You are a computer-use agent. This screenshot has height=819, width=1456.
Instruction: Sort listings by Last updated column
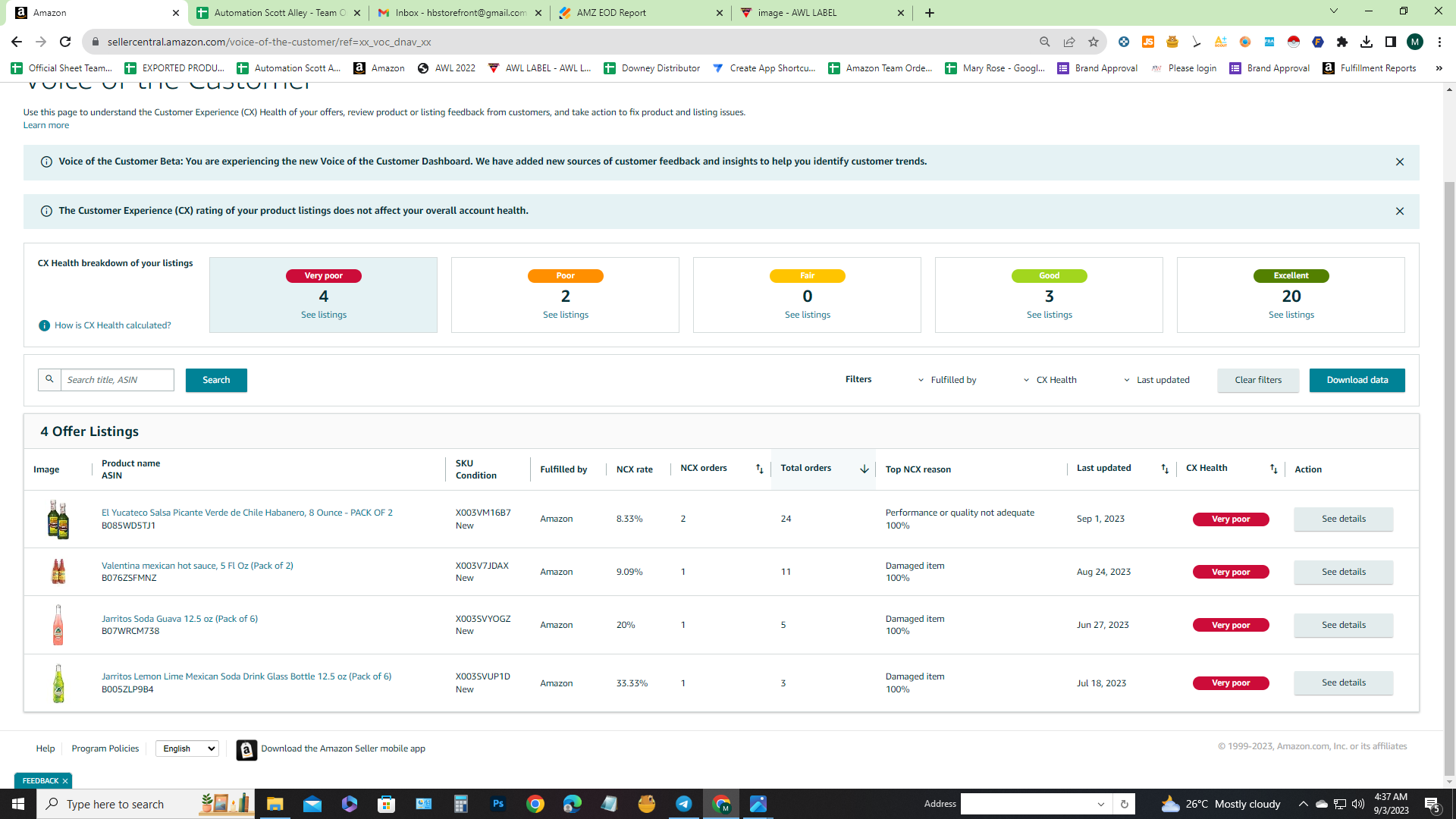pos(1165,469)
